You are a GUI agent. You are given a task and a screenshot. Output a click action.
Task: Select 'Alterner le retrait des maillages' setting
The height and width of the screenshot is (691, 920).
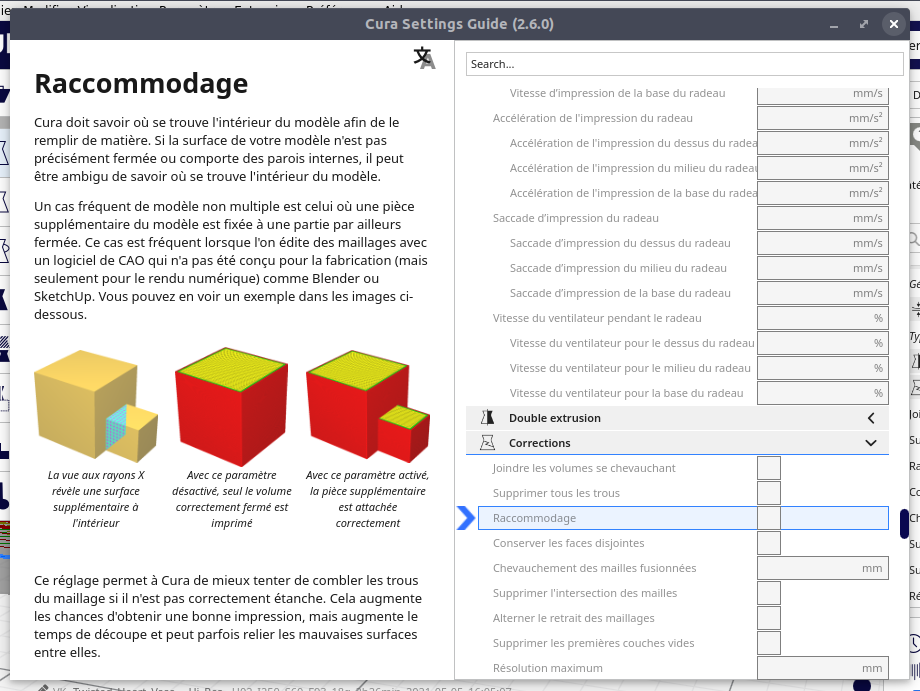point(574,618)
